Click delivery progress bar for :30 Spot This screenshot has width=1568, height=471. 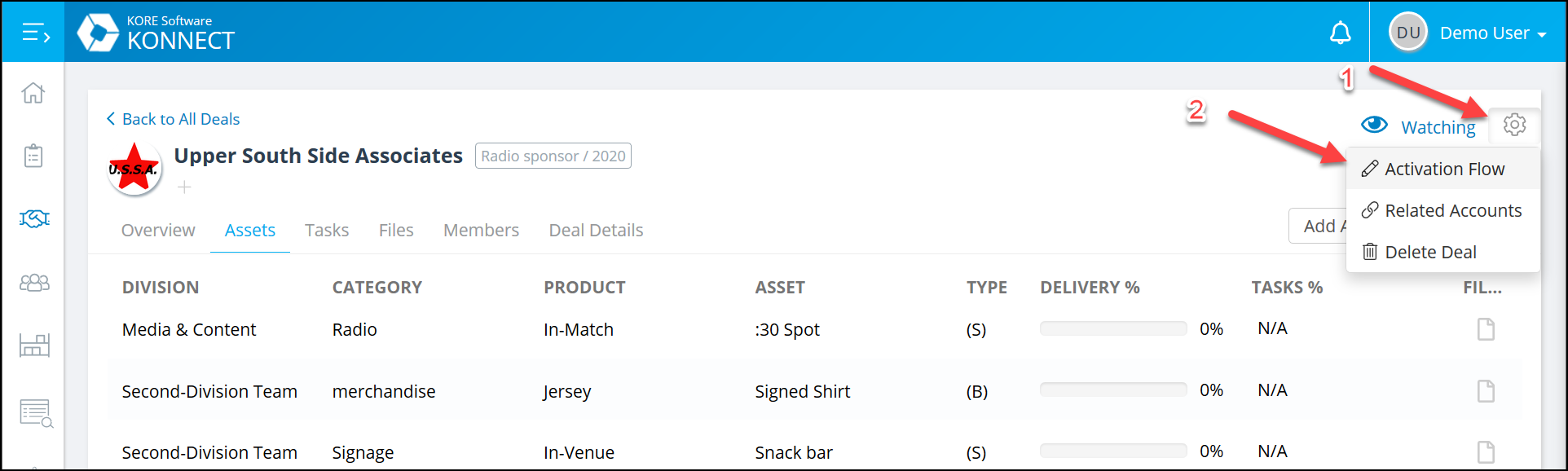(x=1113, y=328)
